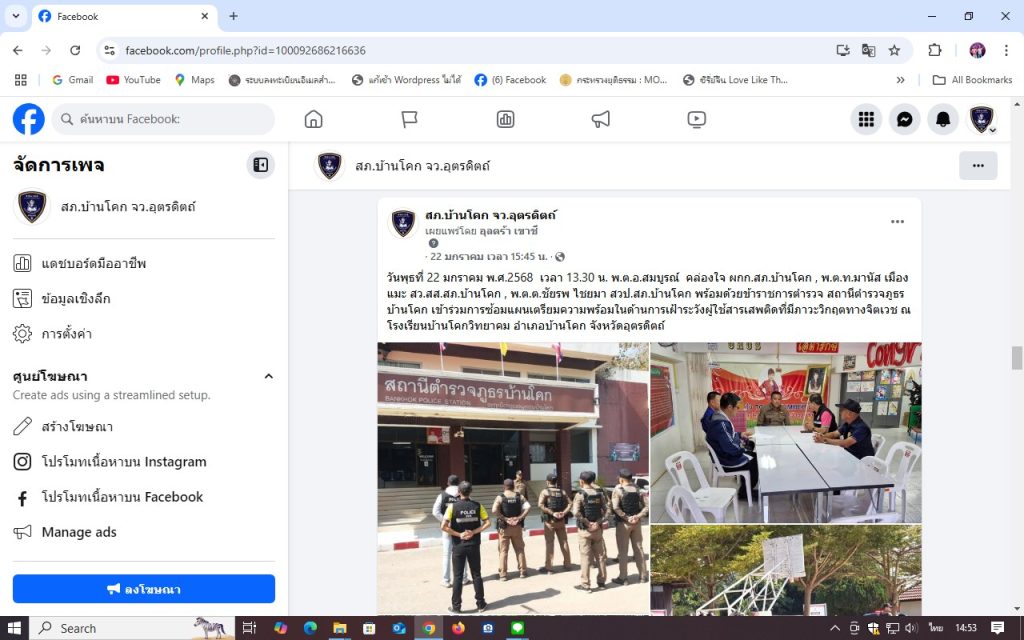Open Facebook Home icon in top navigation
The height and width of the screenshot is (640, 1024).
pos(313,119)
